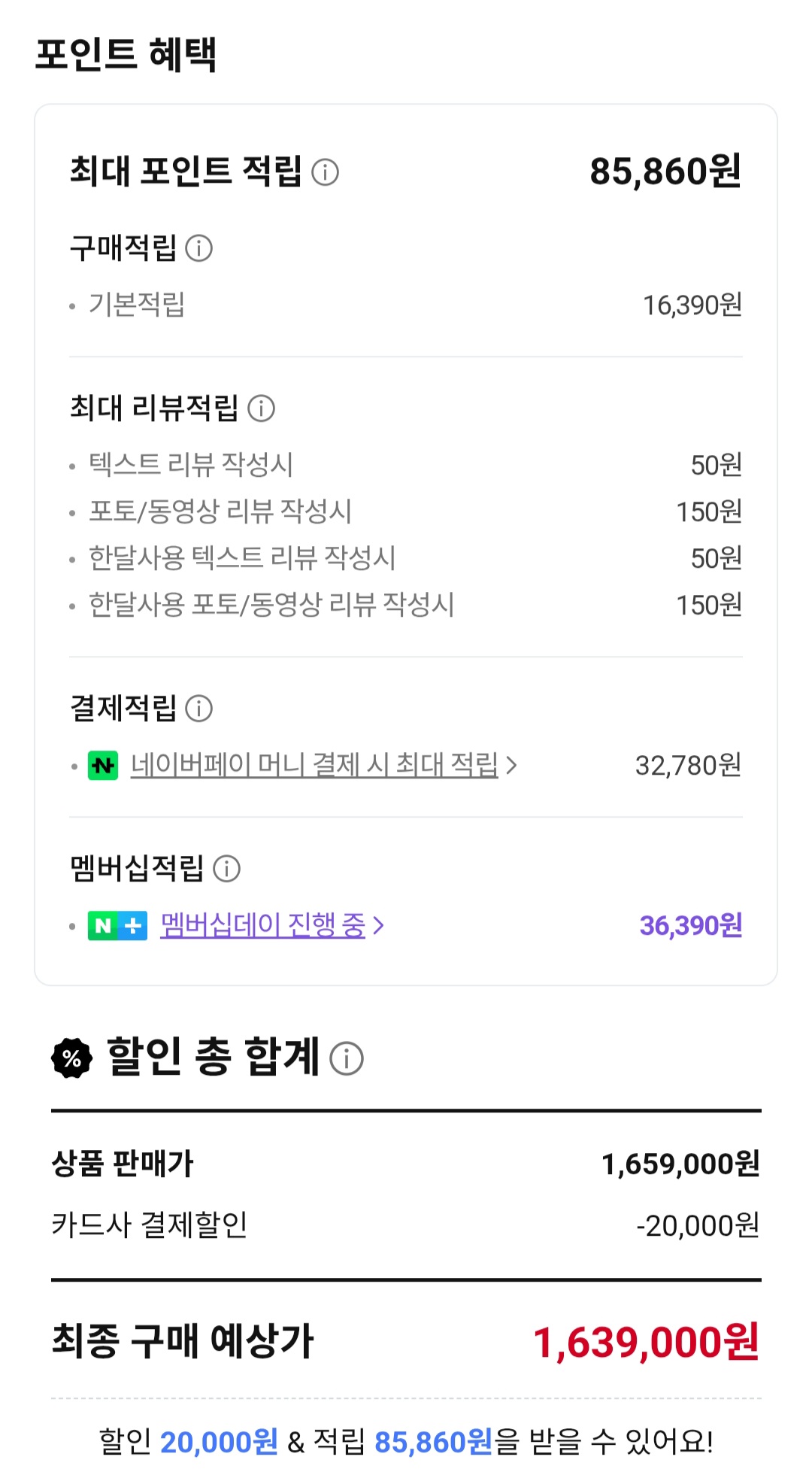Tap info icon beside 최대 포인트 적립
Viewport: 812px width, 1478px height.
325,172
